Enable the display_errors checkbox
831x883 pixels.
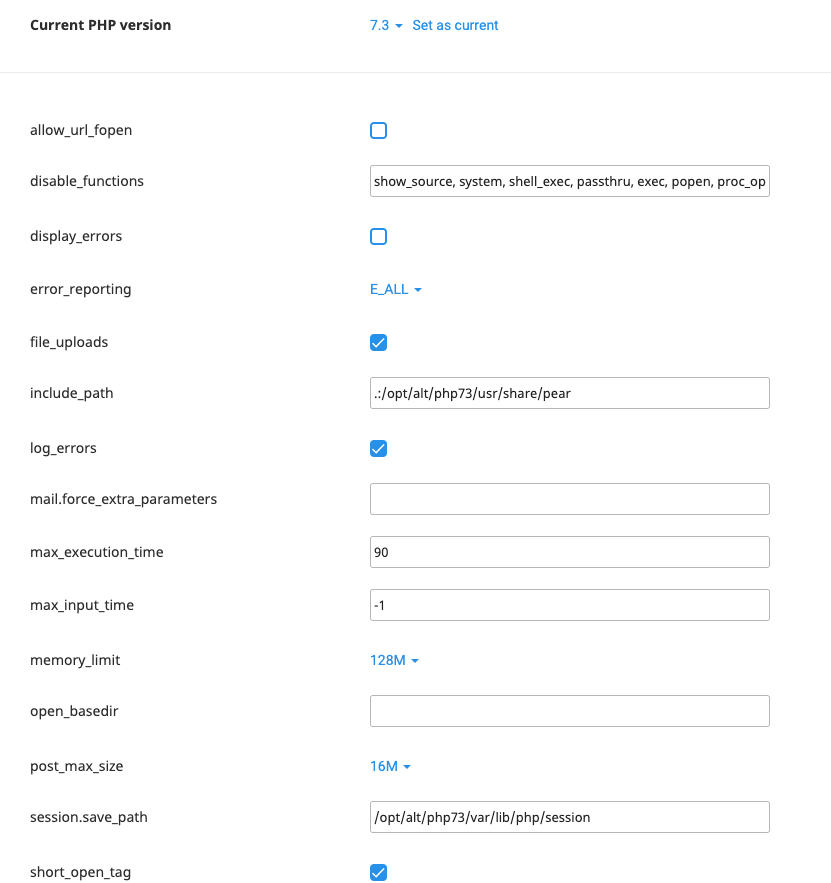[378, 237]
